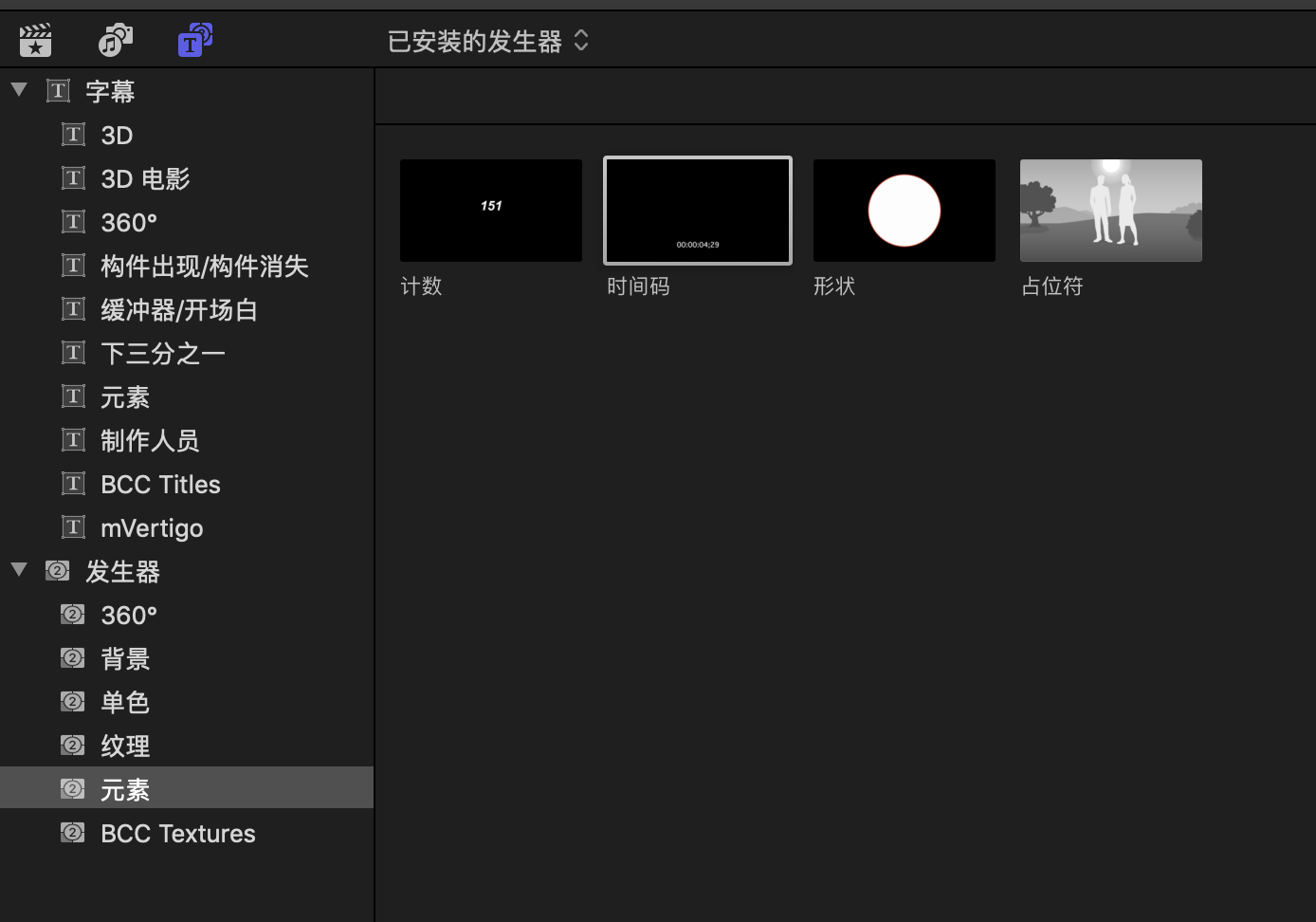Open the 已安装的发生器 popup menu

488,41
